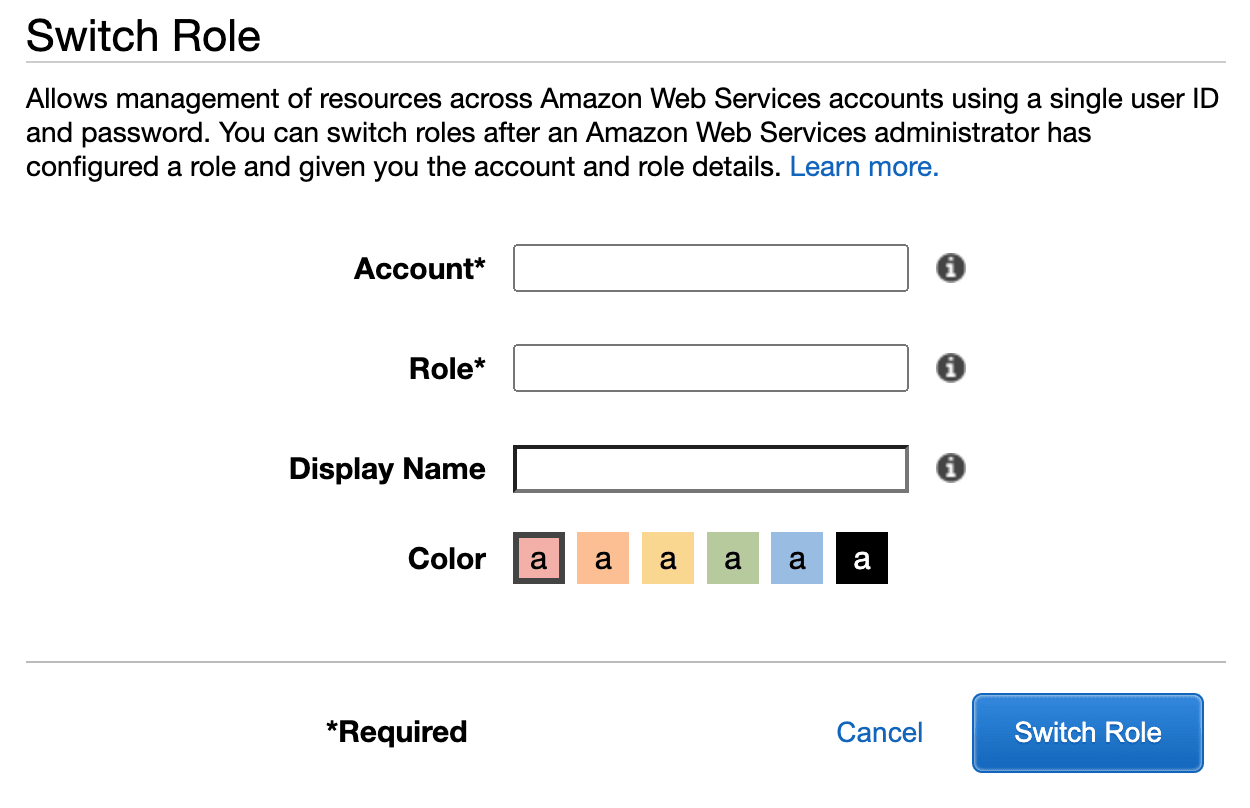Click the blue Switch Role button
This screenshot has height=808, width=1250.
[x=1088, y=733]
